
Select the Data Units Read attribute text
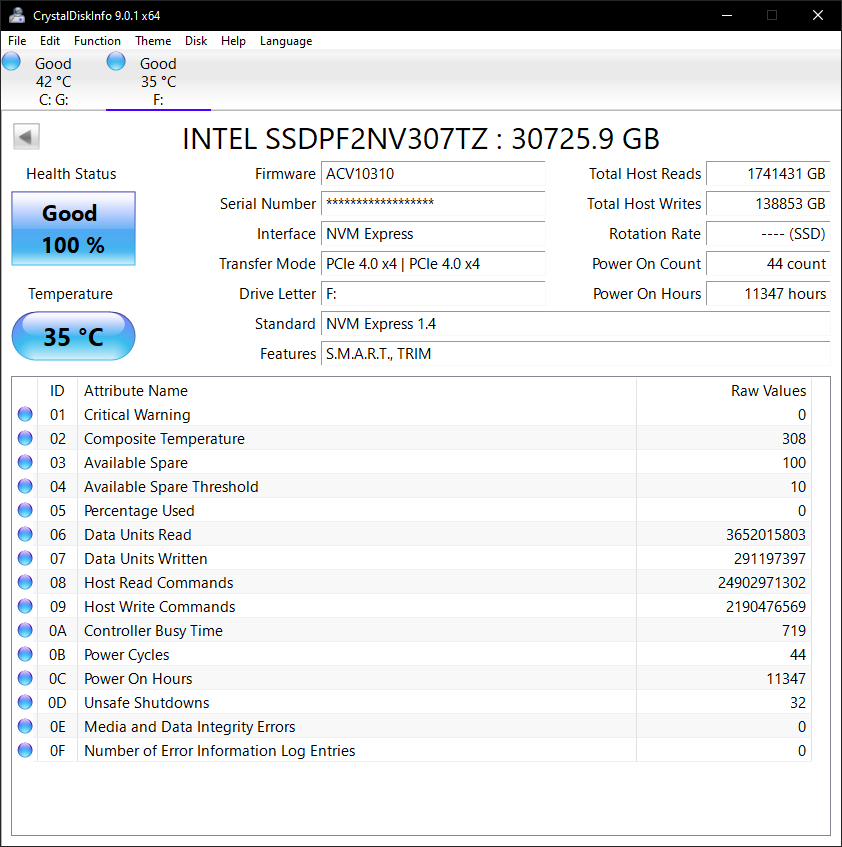(138, 535)
